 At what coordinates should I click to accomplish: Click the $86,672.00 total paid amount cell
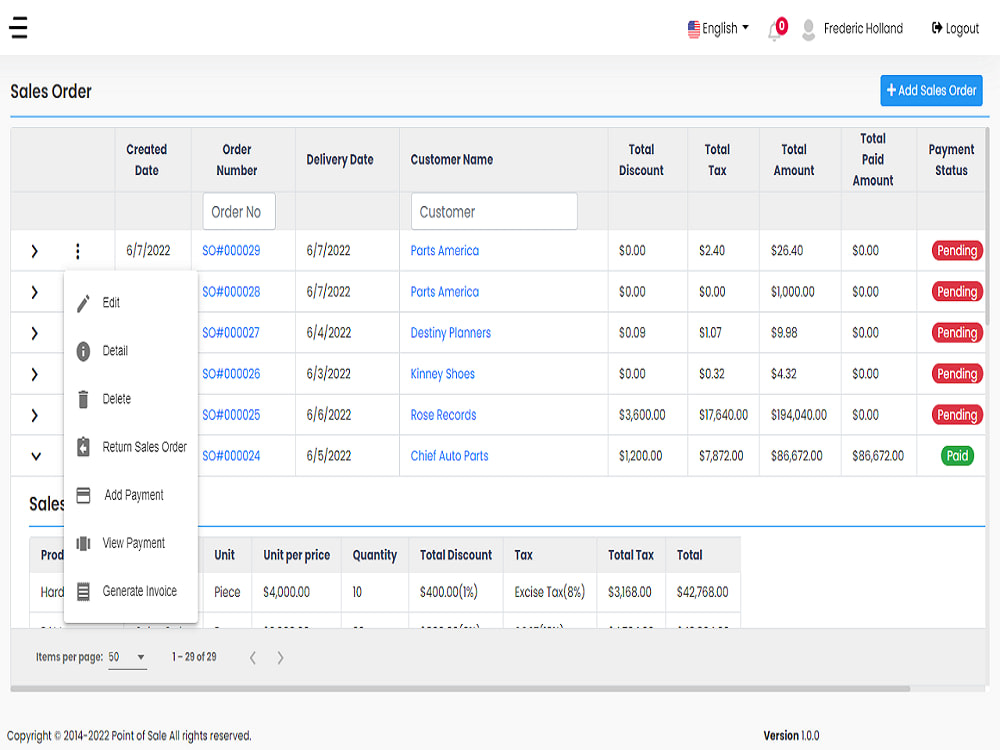point(878,456)
